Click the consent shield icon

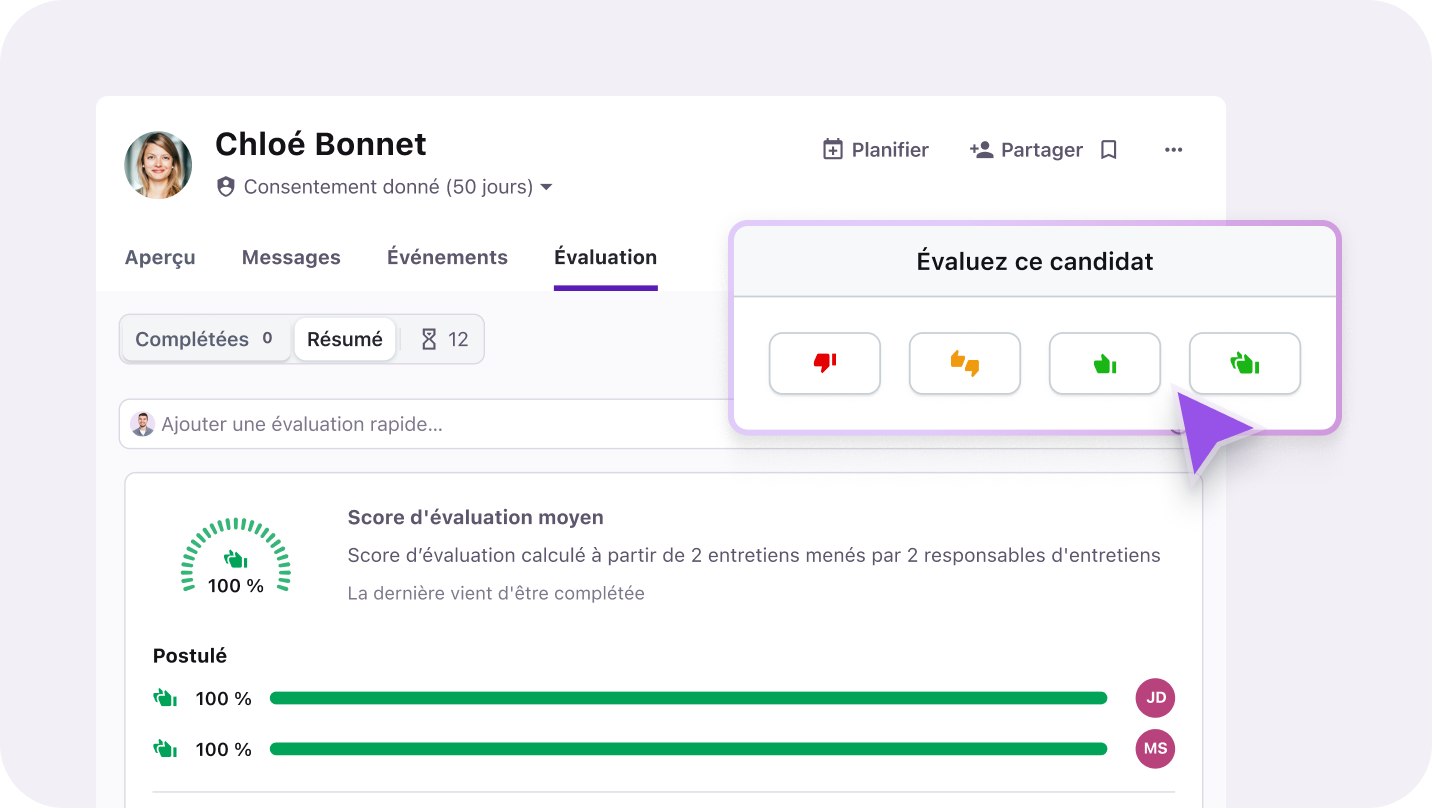coord(226,186)
